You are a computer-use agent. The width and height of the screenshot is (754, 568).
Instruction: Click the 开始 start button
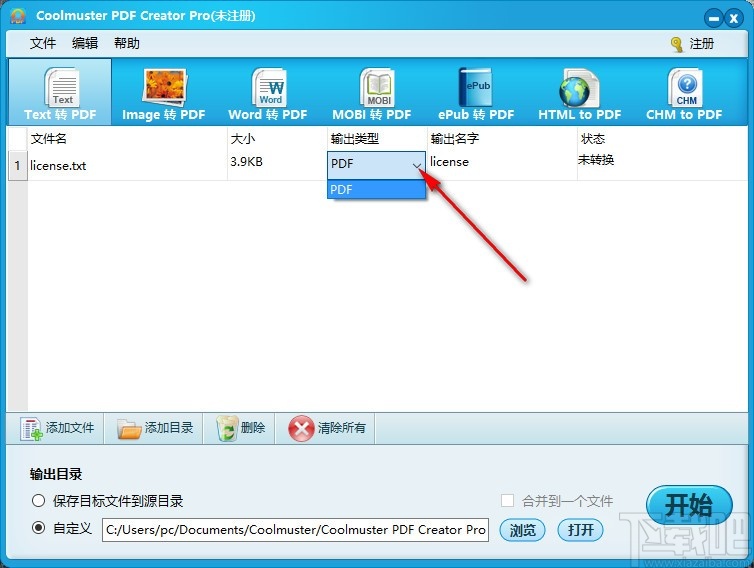(x=689, y=505)
